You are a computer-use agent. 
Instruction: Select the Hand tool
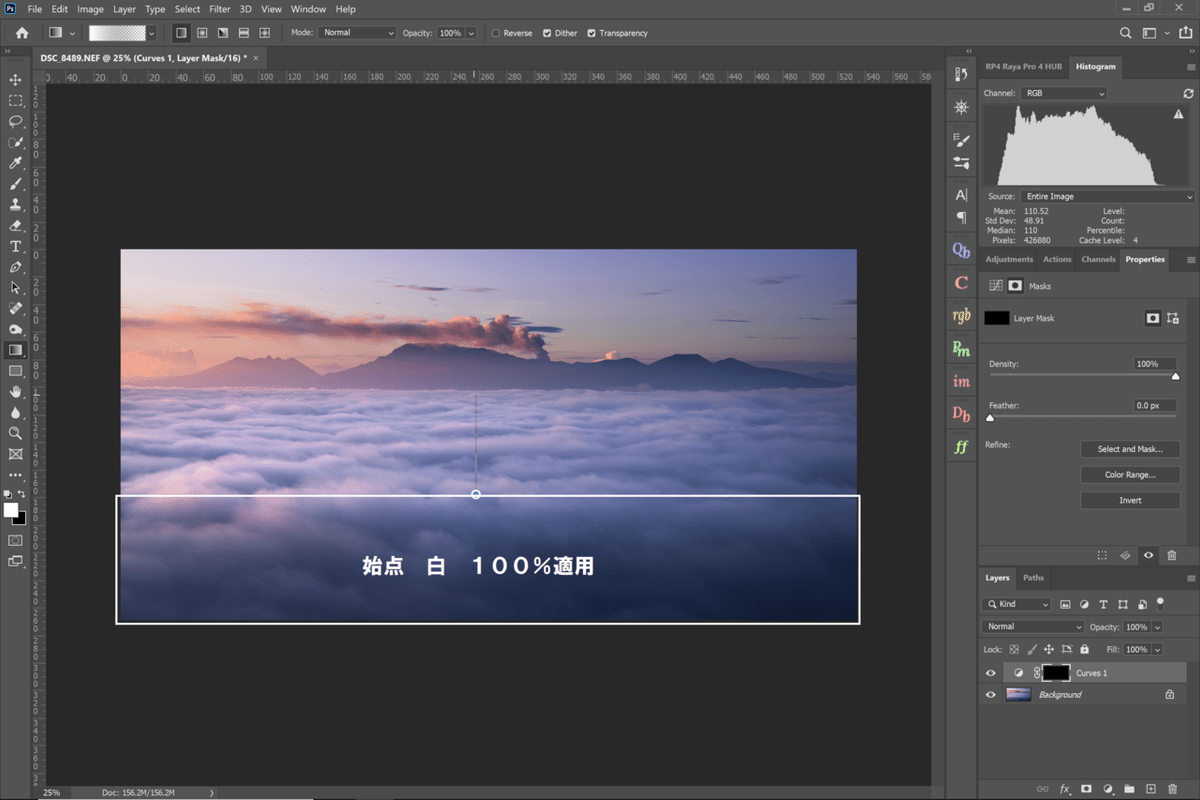coord(15,392)
